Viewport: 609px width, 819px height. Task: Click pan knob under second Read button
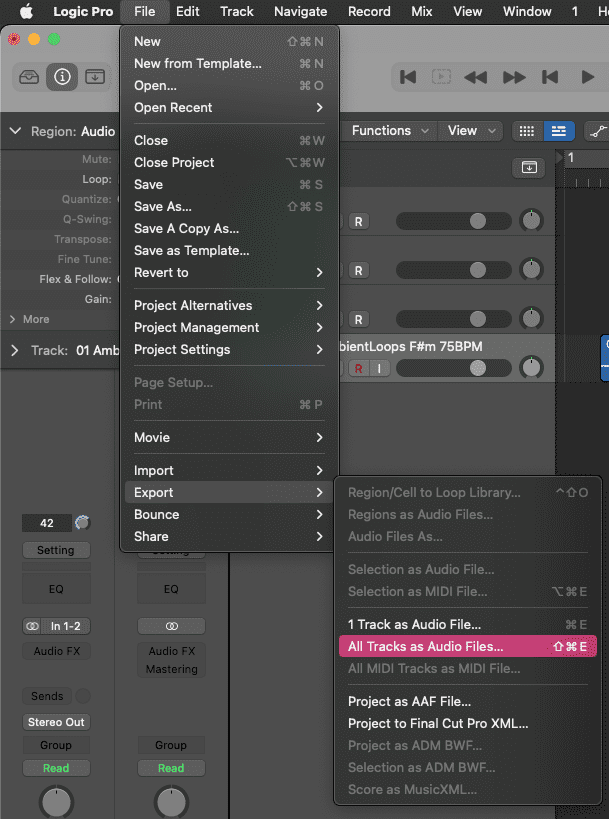pos(171,801)
